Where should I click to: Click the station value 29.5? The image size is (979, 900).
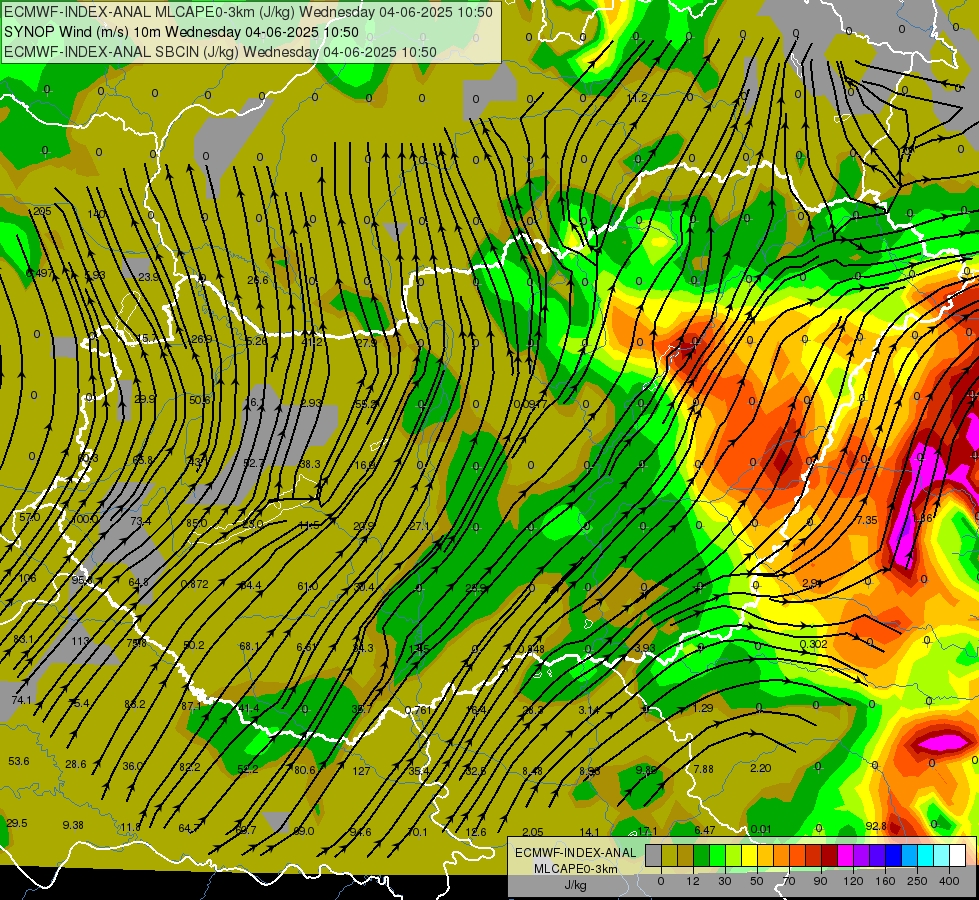point(17,823)
